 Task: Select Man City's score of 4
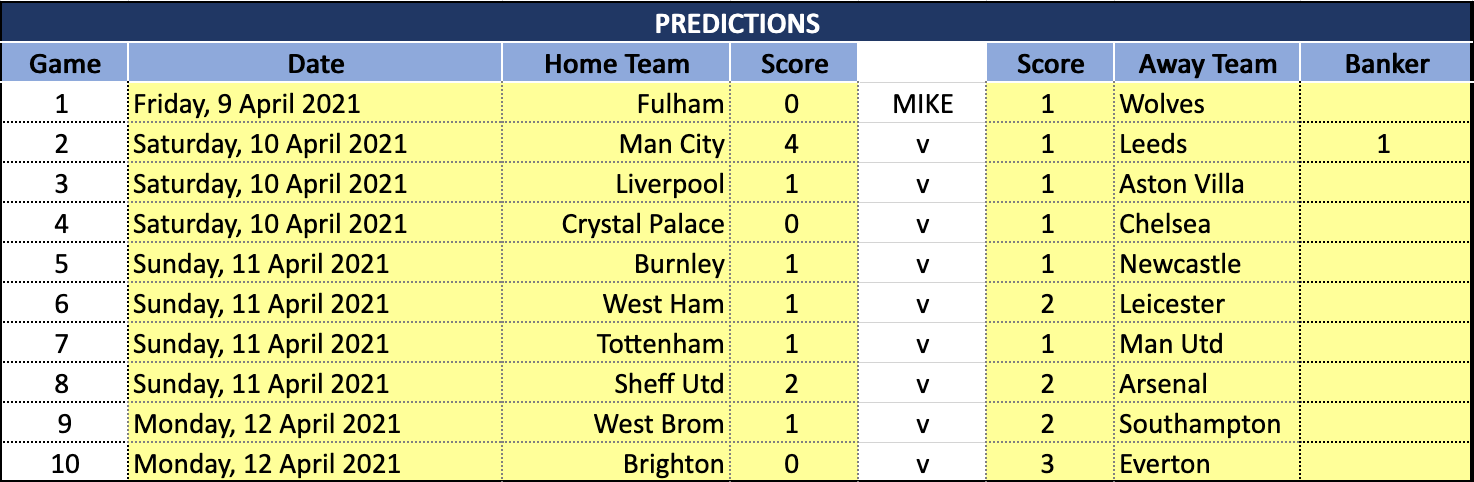coord(794,144)
